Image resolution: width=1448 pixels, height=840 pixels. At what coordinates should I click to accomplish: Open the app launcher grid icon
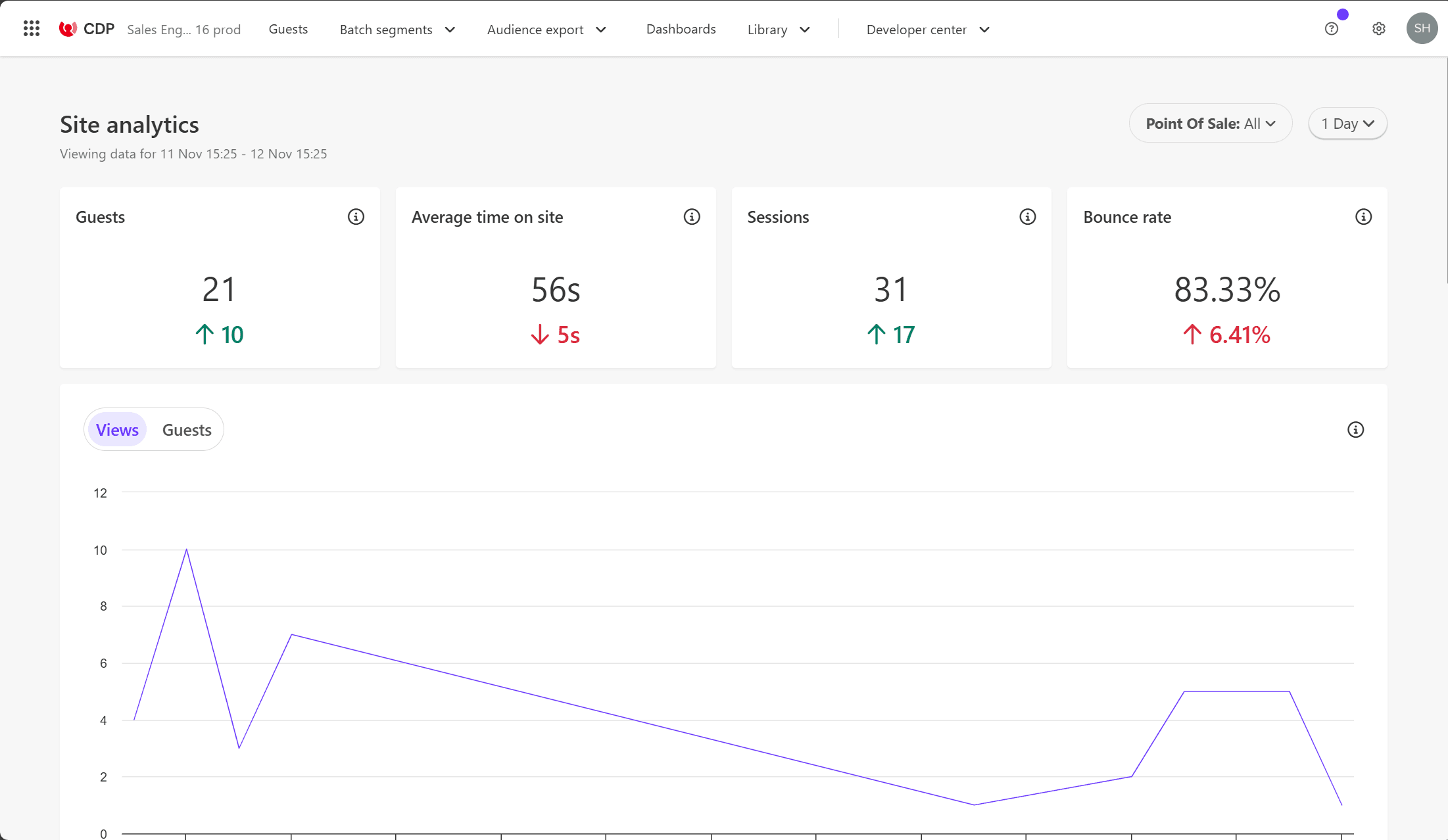(32, 28)
